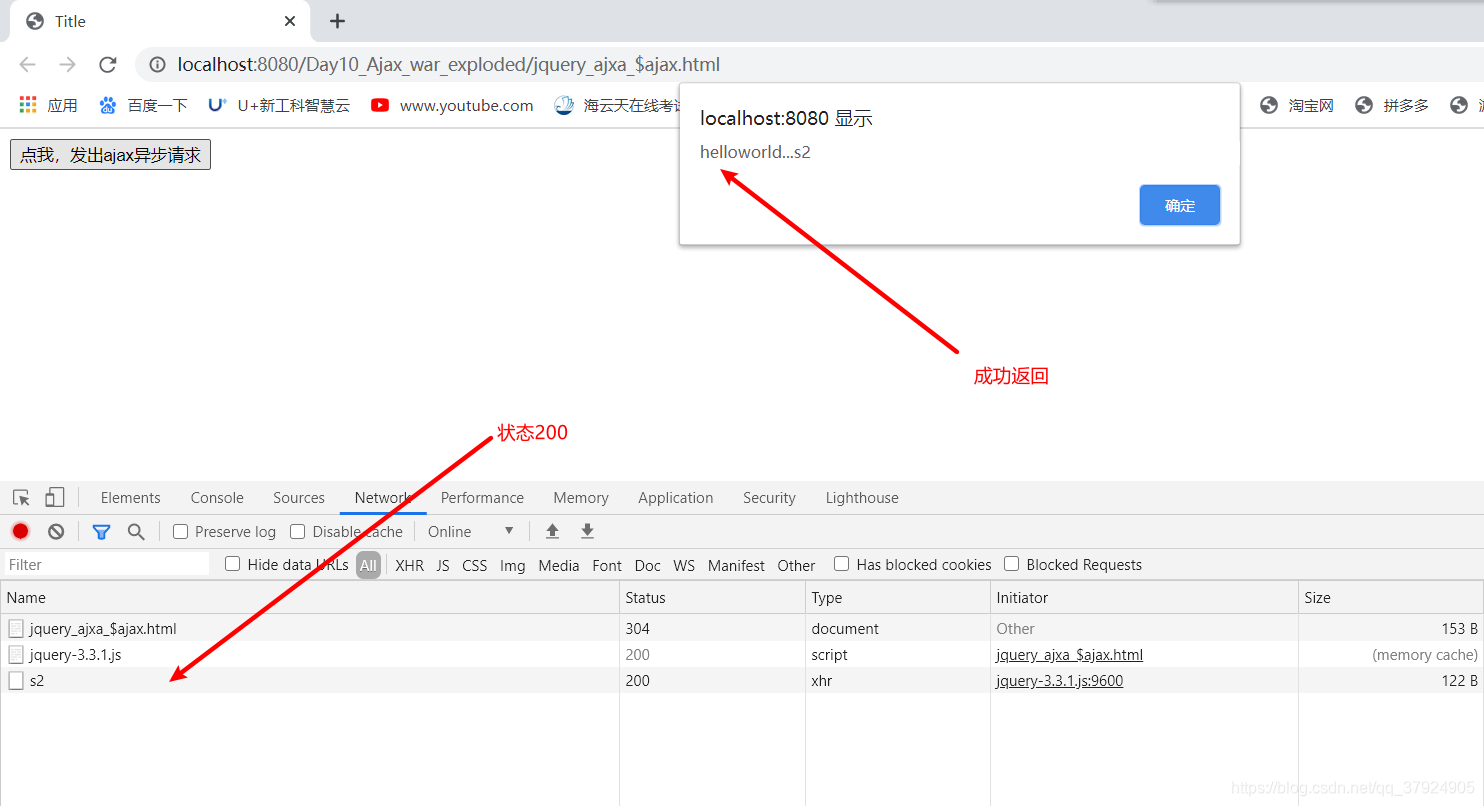Open the Online throttling dropdown
The height and width of the screenshot is (806, 1484).
(471, 532)
